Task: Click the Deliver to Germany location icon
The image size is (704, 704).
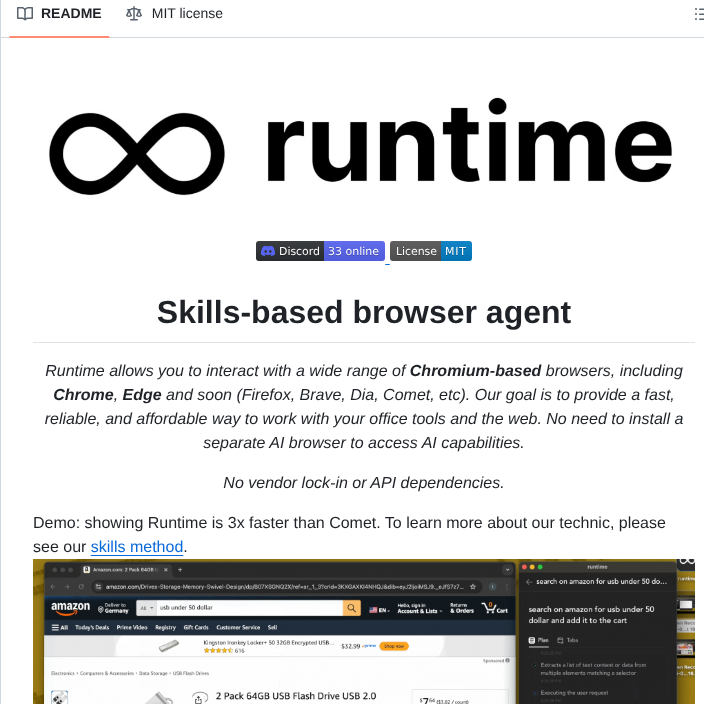Action: (101, 609)
